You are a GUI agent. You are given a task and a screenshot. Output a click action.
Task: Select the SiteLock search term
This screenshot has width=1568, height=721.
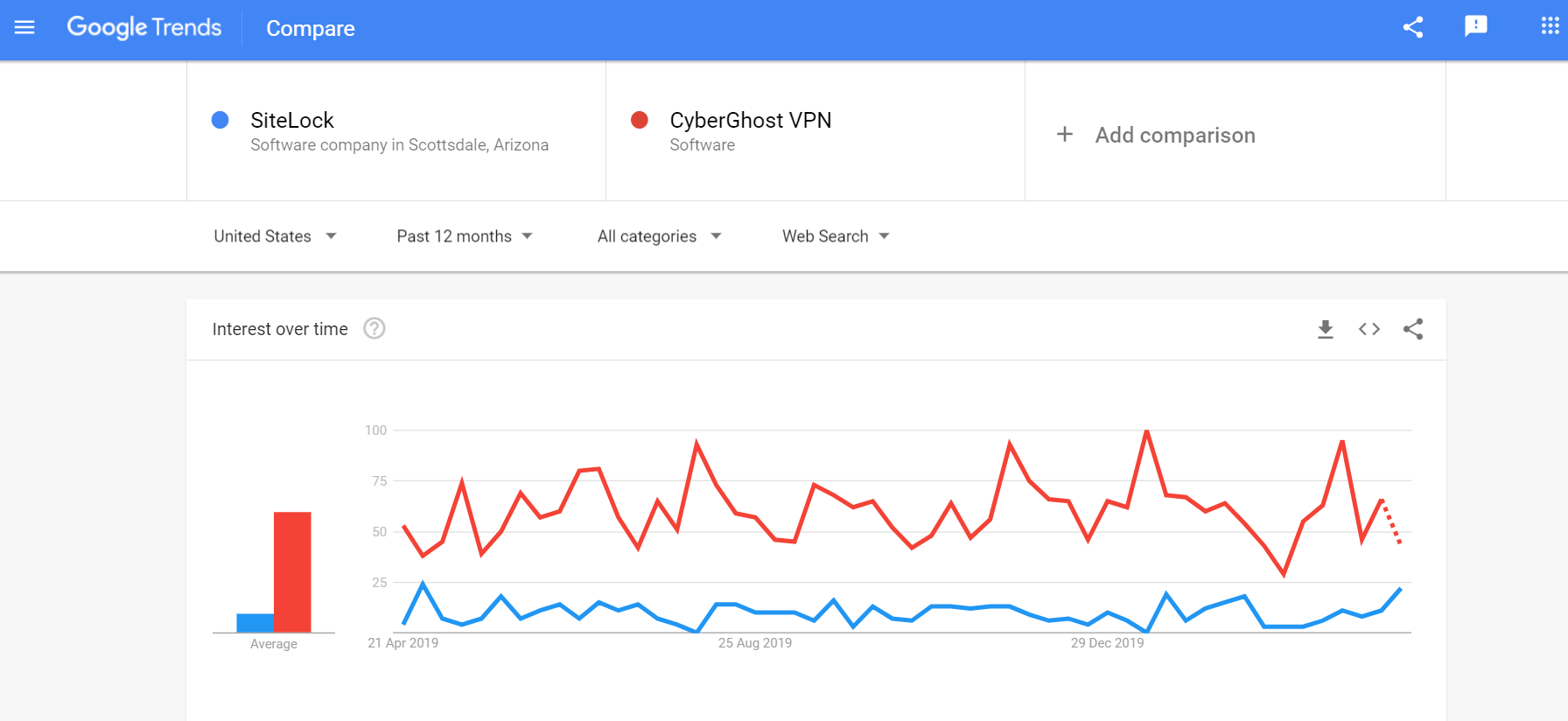(x=292, y=120)
